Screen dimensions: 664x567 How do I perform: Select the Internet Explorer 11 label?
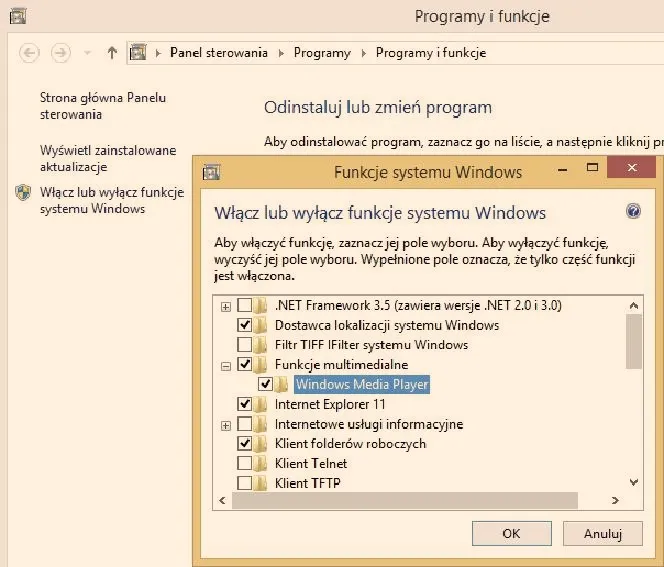(x=330, y=404)
